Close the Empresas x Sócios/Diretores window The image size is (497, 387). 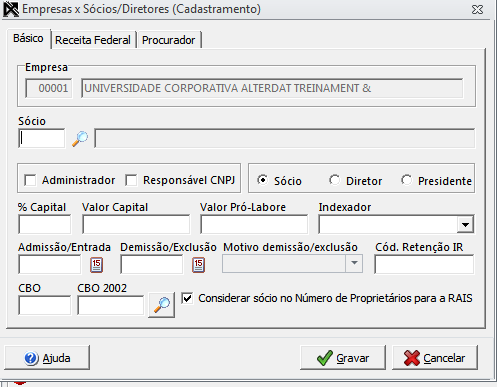click(x=477, y=9)
